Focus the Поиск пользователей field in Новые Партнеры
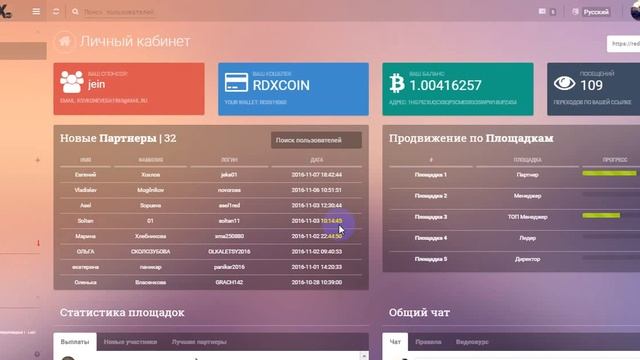 (x=316, y=140)
